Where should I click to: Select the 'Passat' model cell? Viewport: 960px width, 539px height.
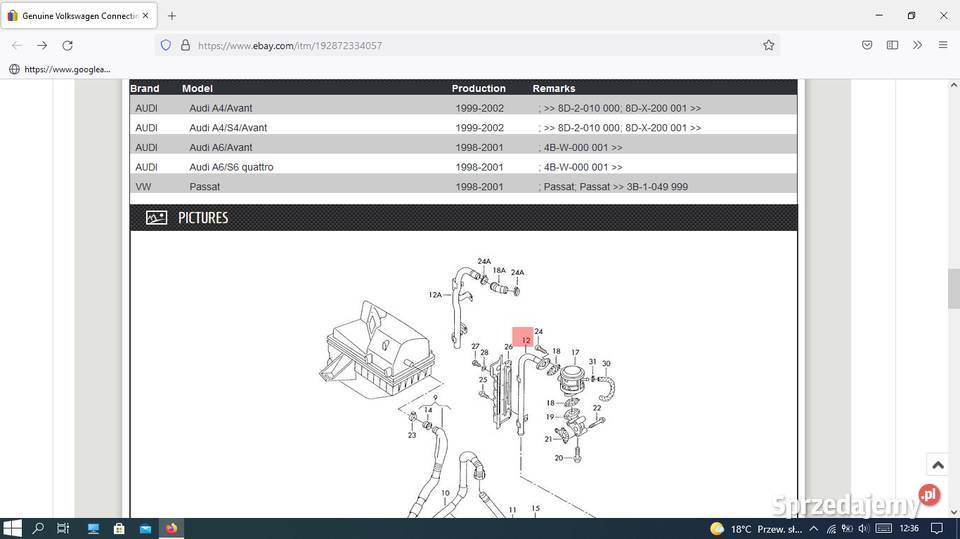point(204,187)
